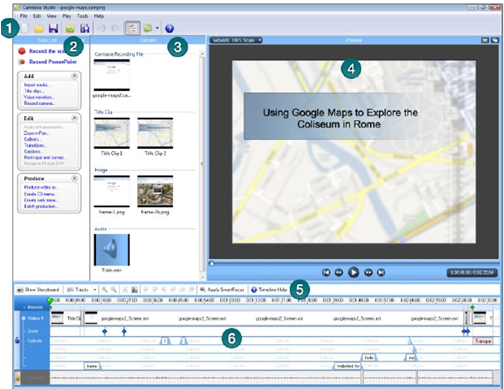Jump to end with the last playback control
The image size is (504, 389).
click(381, 272)
